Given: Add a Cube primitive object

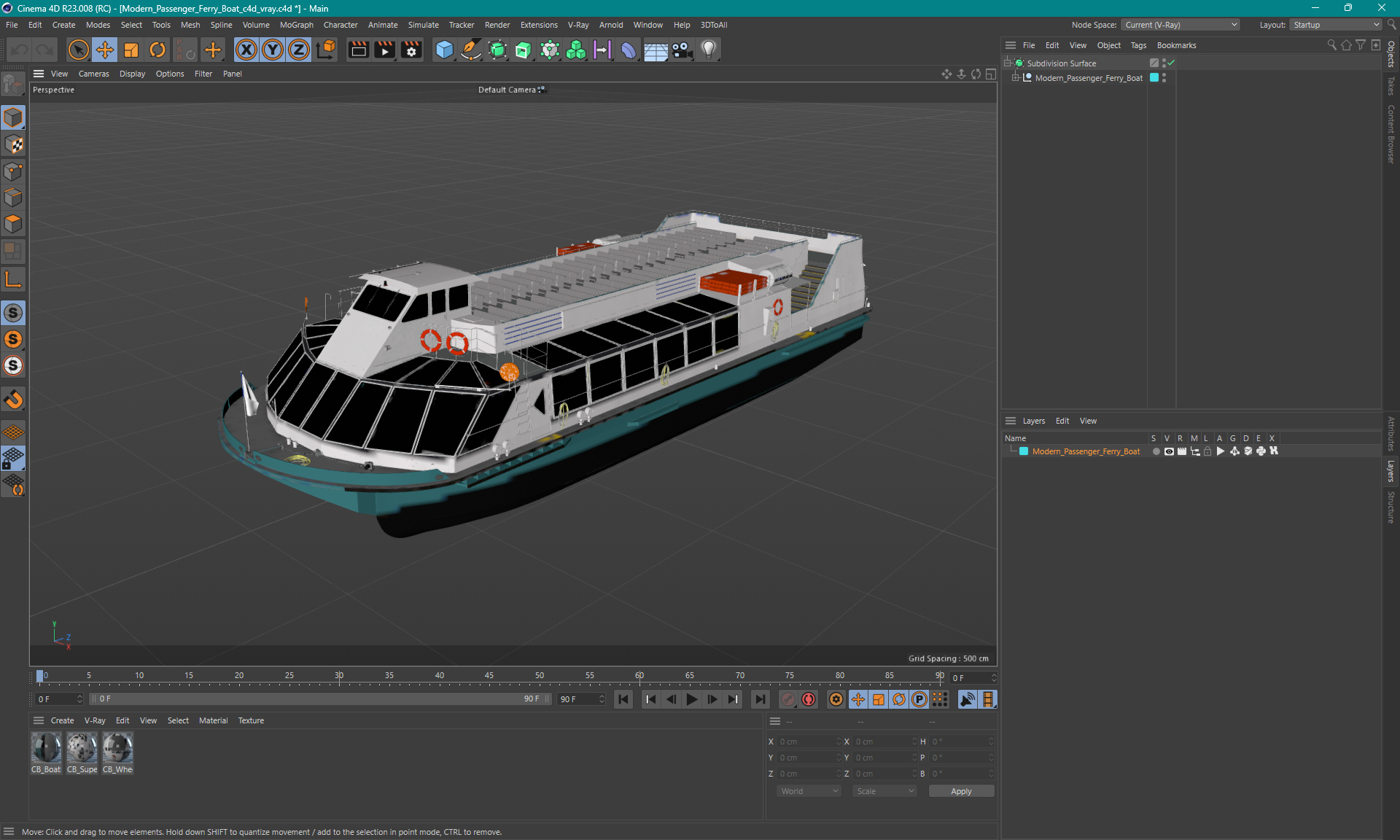Looking at the screenshot, I should click(444, 50).
